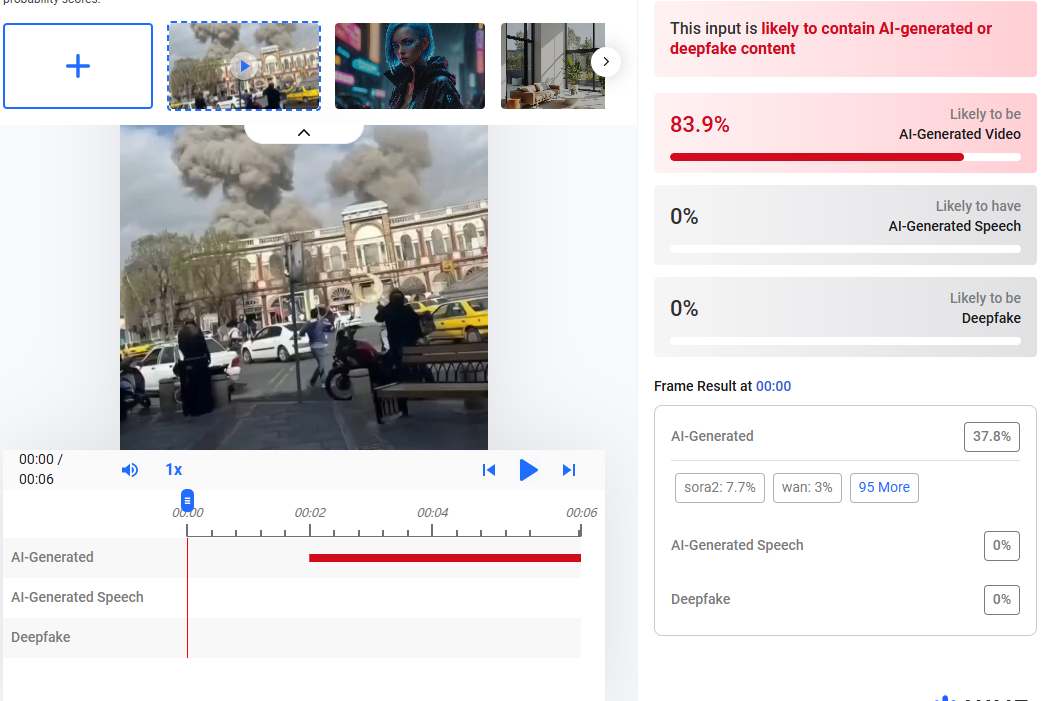Select the living room interior sample thumbnail
The width and height of the screenshot is (1044, 701).
point(553,66)
